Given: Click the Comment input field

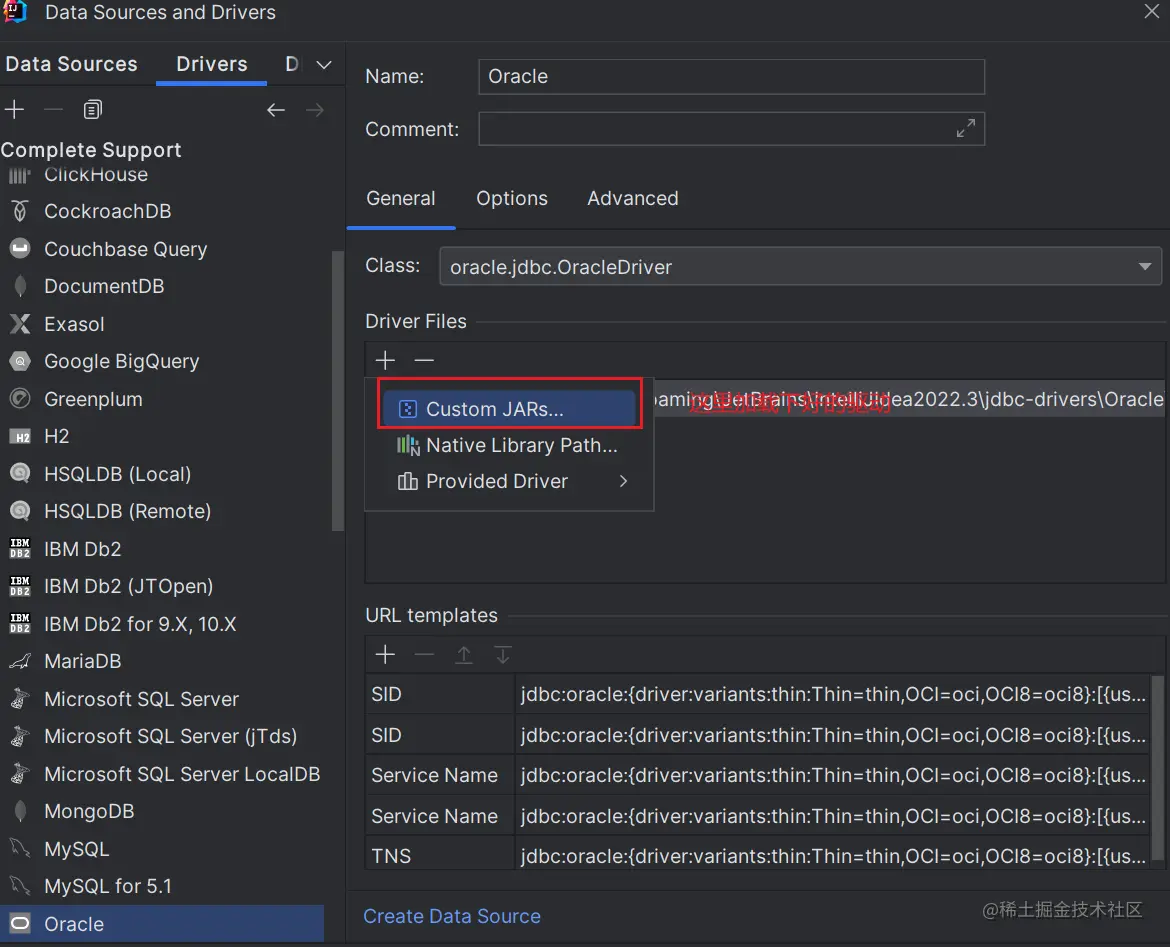Looking at the screenshot, I should (x=731, y=129).
